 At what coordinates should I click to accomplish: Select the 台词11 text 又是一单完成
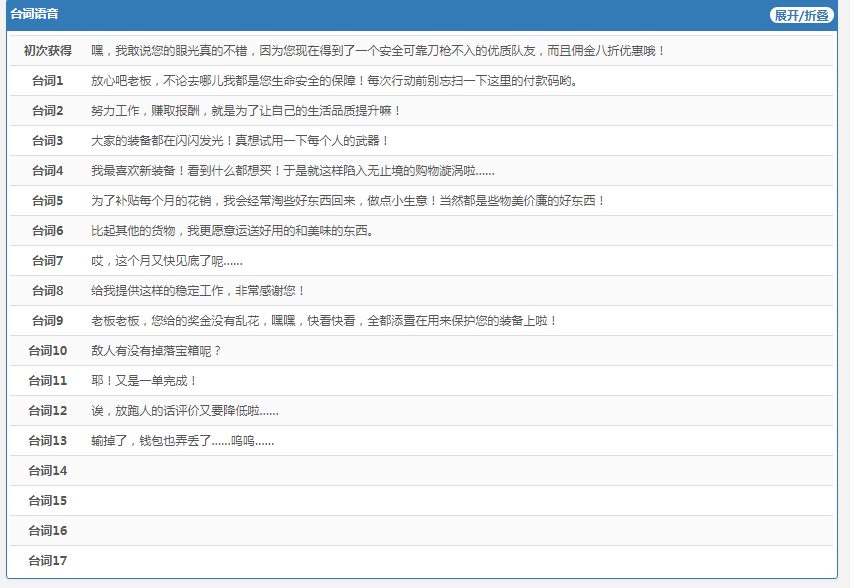[145, 381]
